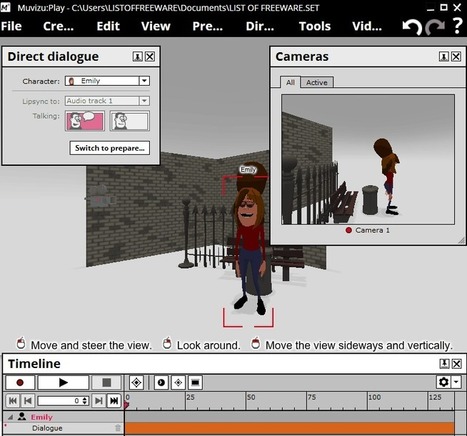Open the timeline settings gear dropdown
The height and width of the screenshot is (436, 467).
448,382
